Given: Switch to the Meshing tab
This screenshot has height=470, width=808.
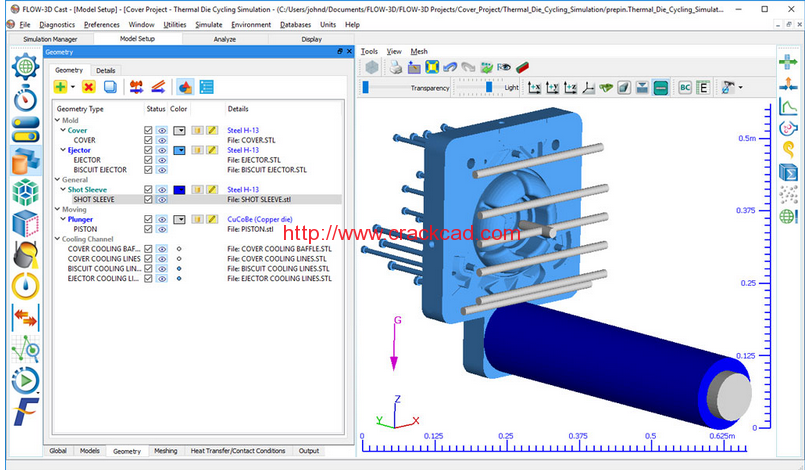Looking at the screenshot, I should pos(165,451).
